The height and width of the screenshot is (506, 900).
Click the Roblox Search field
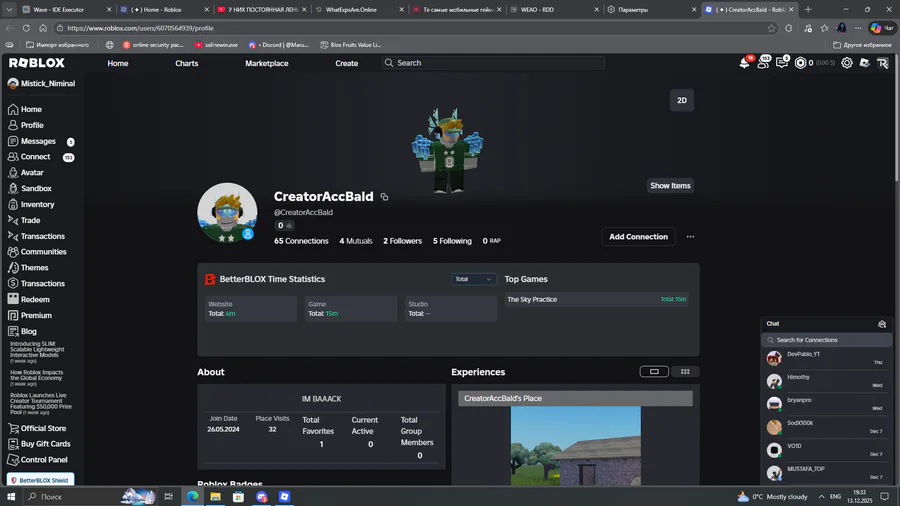(493, 63)
